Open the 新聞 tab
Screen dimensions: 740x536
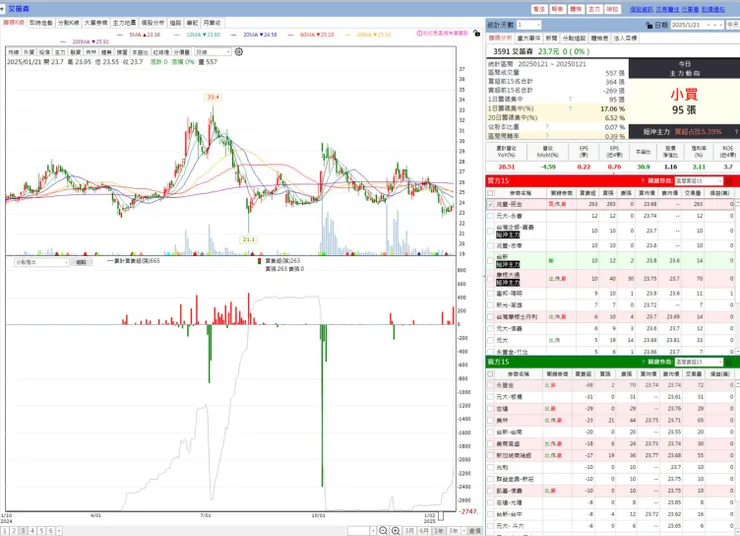tap(551, 38)
